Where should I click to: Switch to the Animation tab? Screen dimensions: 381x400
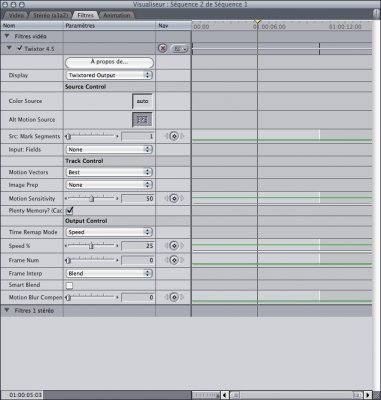coord(117,15)
